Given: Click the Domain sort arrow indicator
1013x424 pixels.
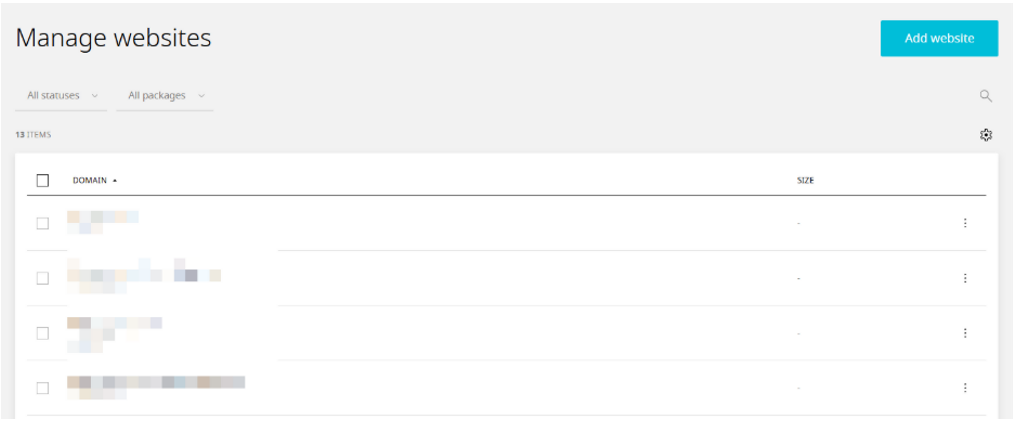Looking at the screenshot, I should (114, 181).
